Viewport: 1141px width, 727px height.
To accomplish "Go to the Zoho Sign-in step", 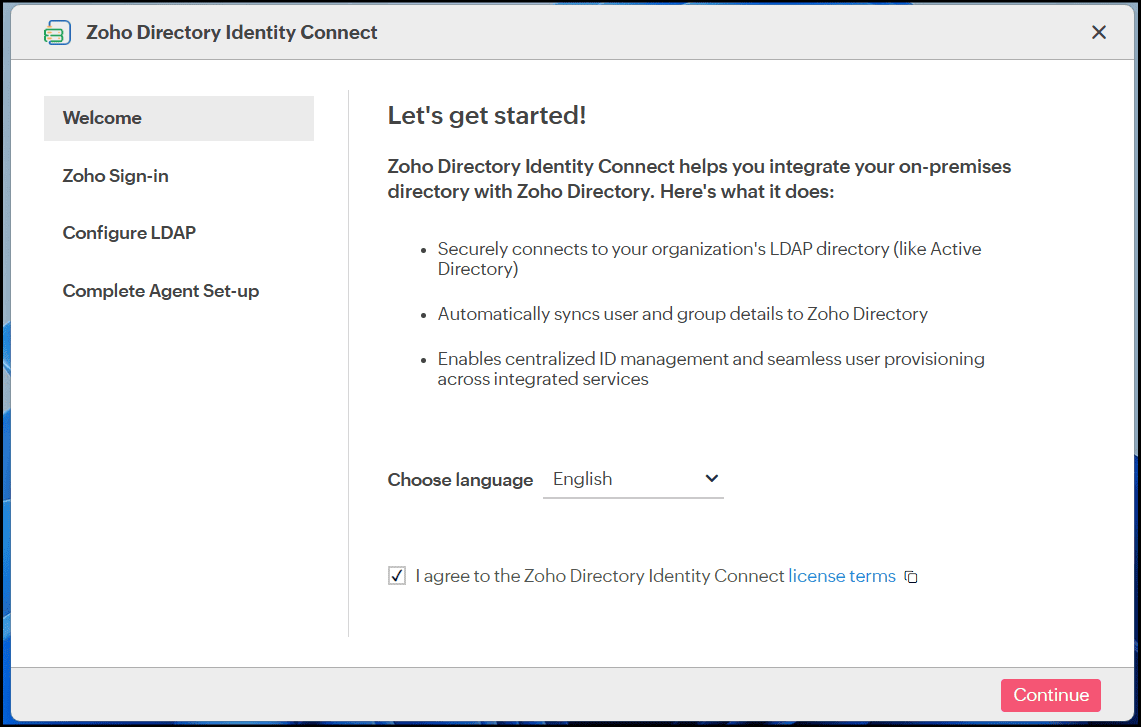I will tap(116, 176).
